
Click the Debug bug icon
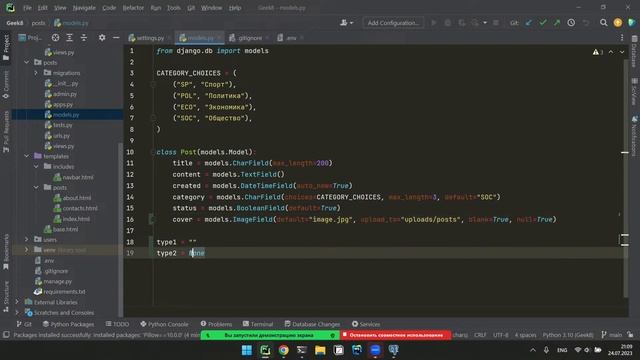[448, 23]
